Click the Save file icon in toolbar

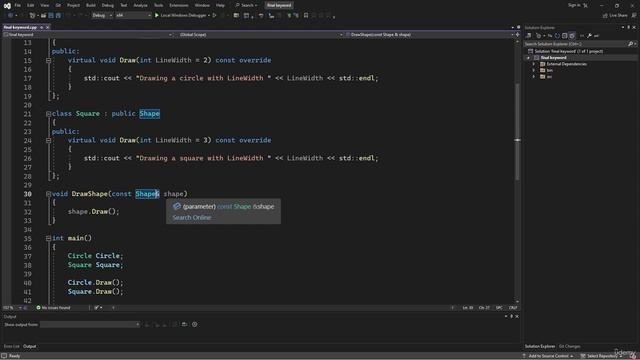coord(51,16)
